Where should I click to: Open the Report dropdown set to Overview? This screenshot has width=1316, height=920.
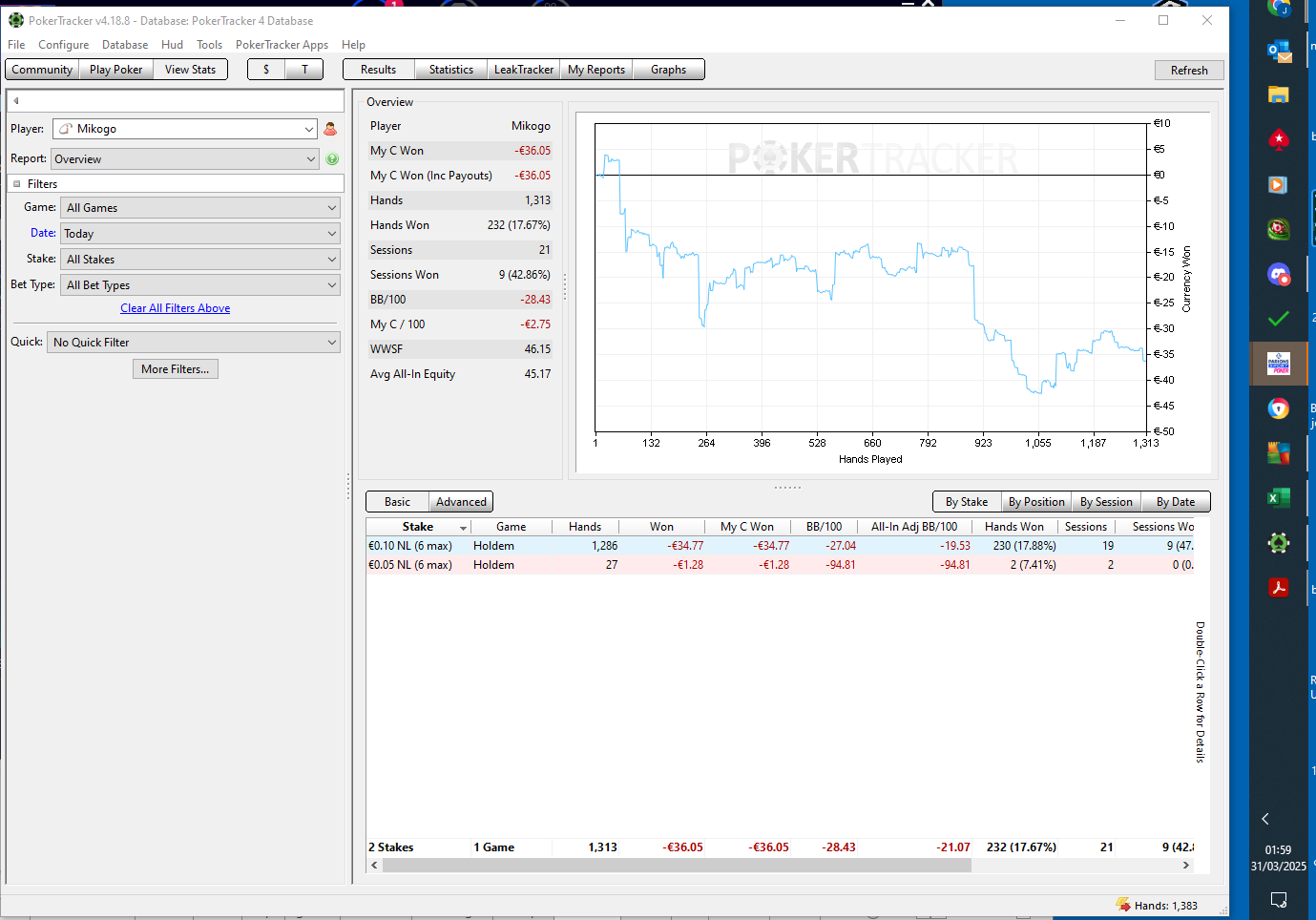click(x=185, y=159)
